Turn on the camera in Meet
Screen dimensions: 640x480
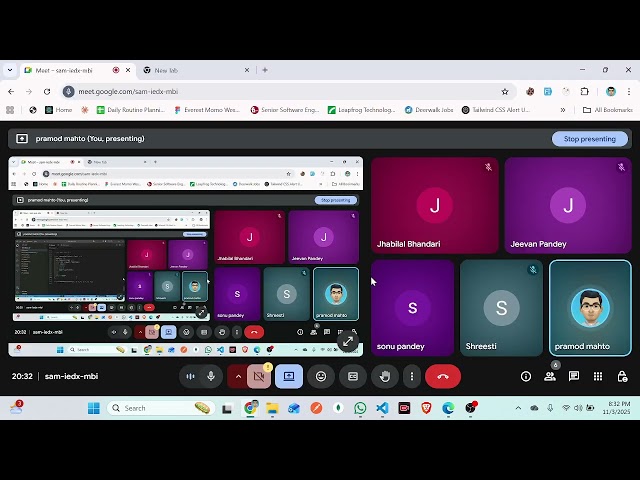click(259, 376)
